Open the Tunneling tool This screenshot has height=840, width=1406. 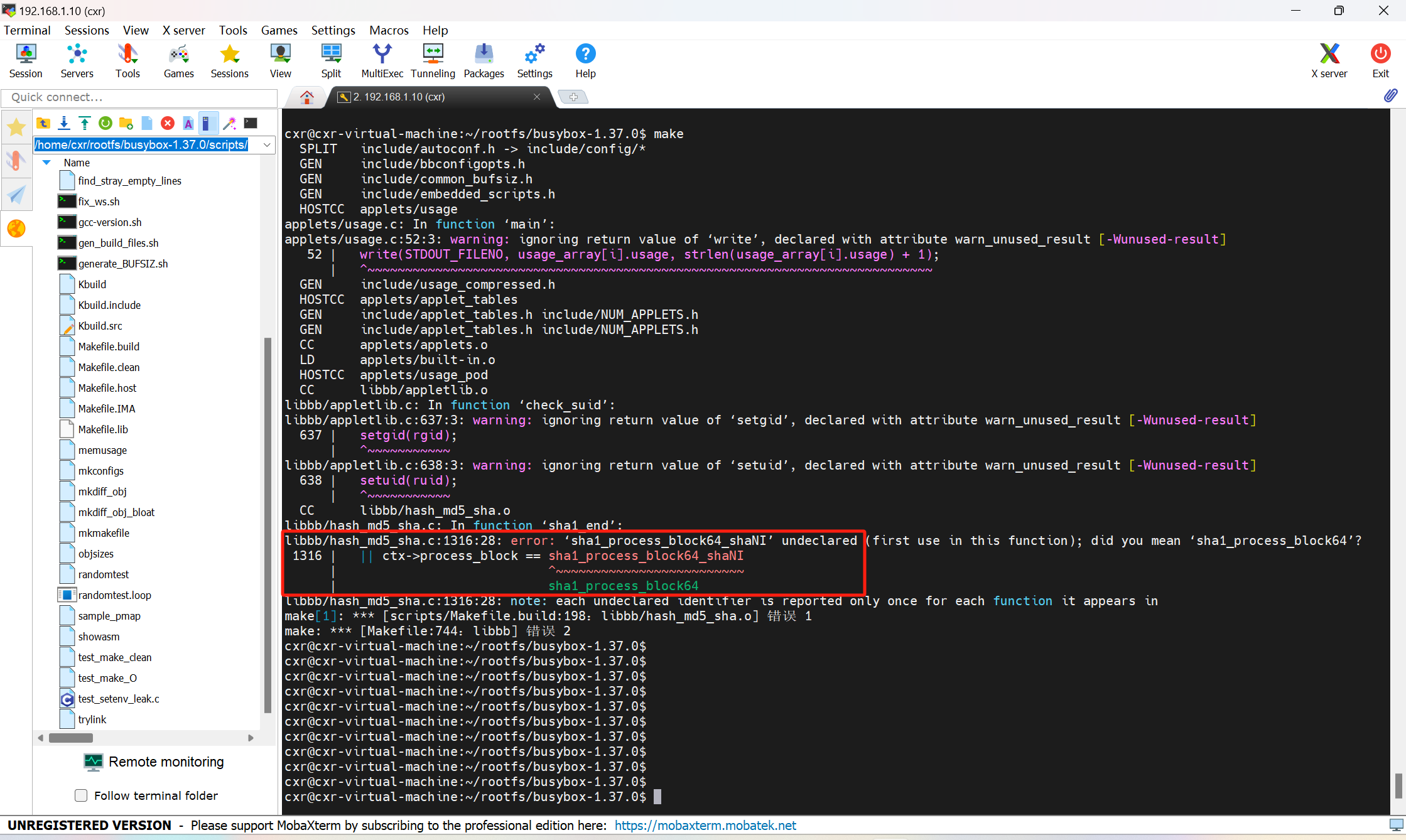[432, 60]
